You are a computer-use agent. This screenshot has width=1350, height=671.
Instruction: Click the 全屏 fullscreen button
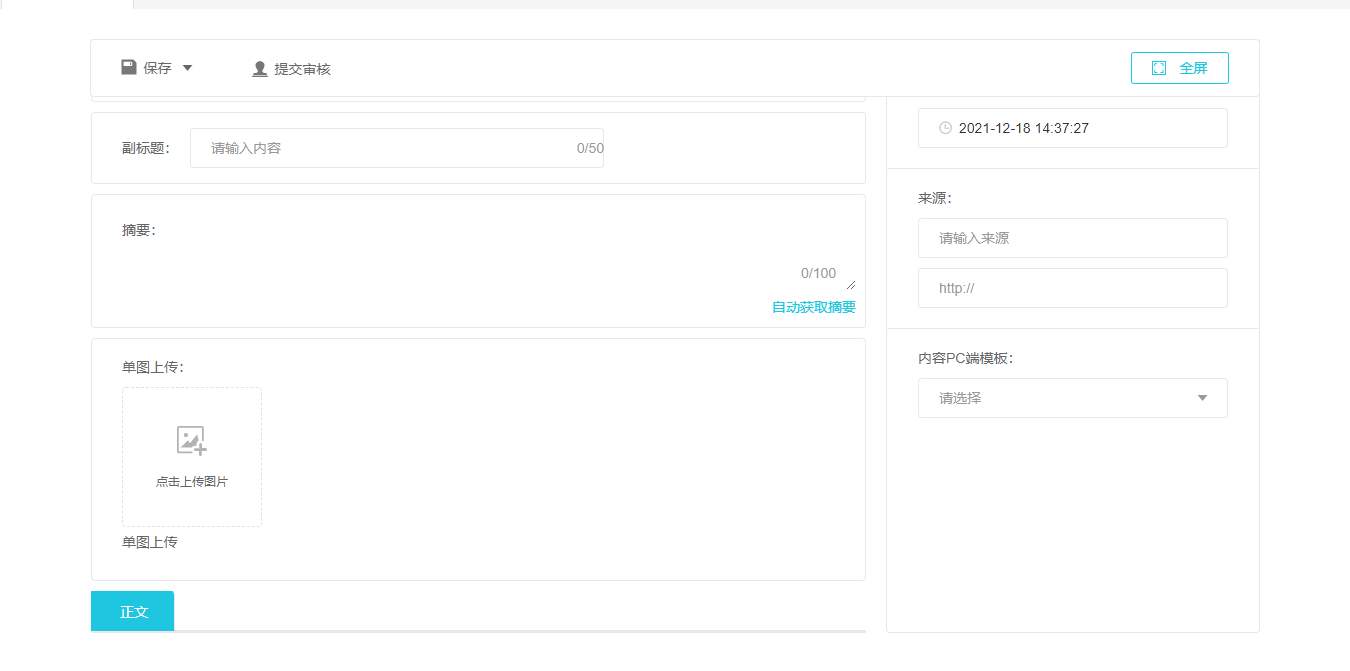1180,68
